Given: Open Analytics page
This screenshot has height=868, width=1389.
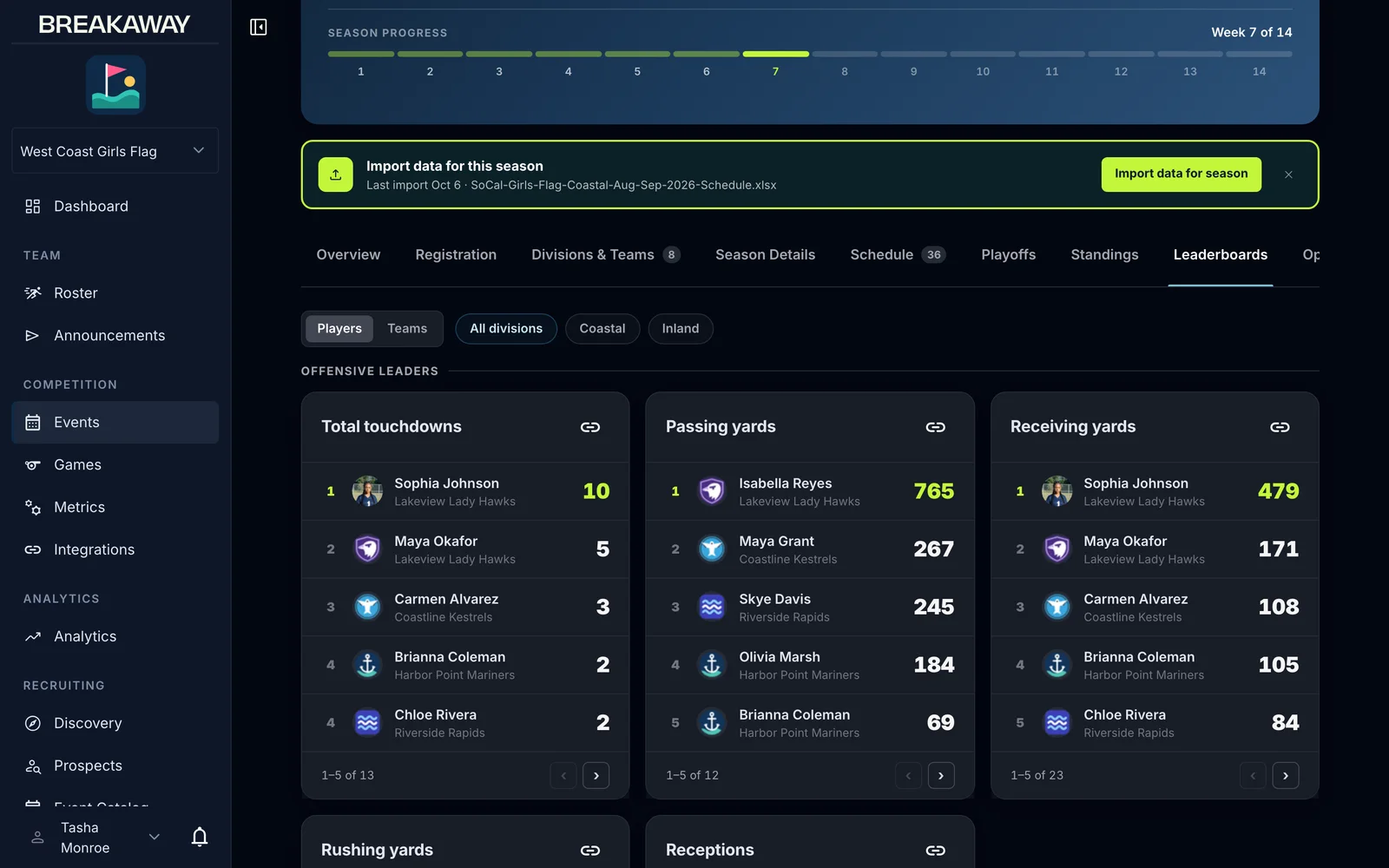Looking at the screenshot, I should click(115, 636).
